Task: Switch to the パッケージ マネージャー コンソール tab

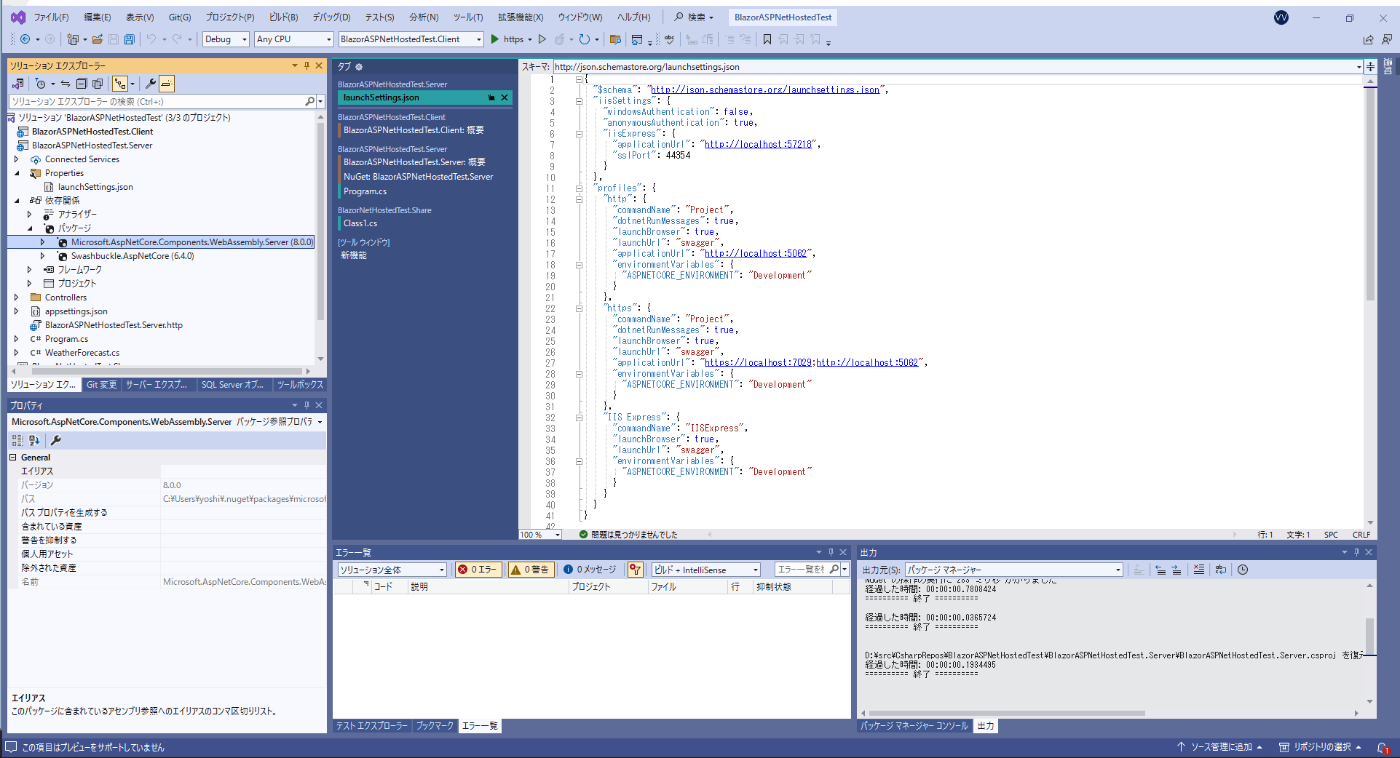Action: coord(913,726)
